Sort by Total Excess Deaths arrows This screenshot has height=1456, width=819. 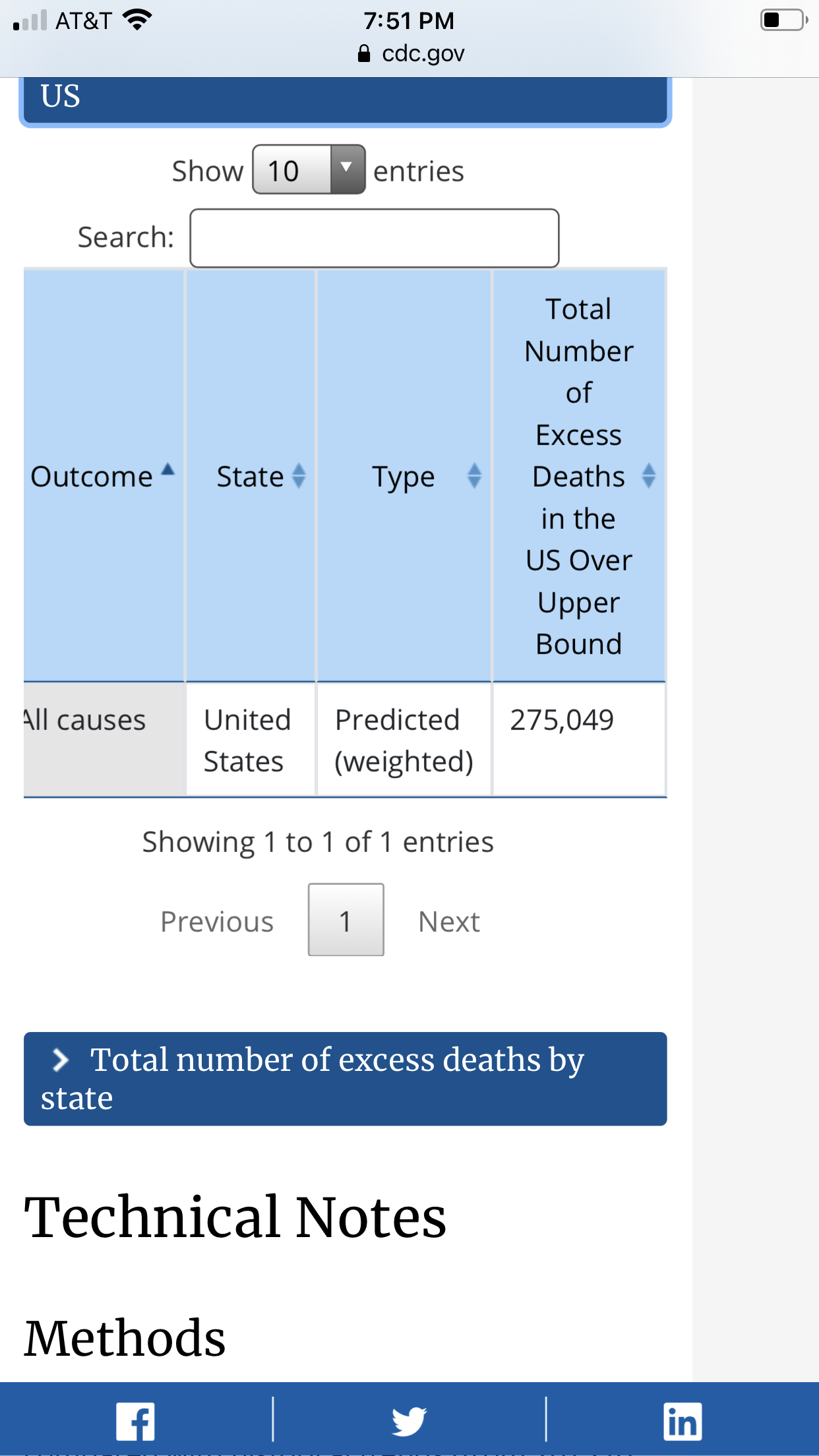pyautogui.click(x=648, y=475)
